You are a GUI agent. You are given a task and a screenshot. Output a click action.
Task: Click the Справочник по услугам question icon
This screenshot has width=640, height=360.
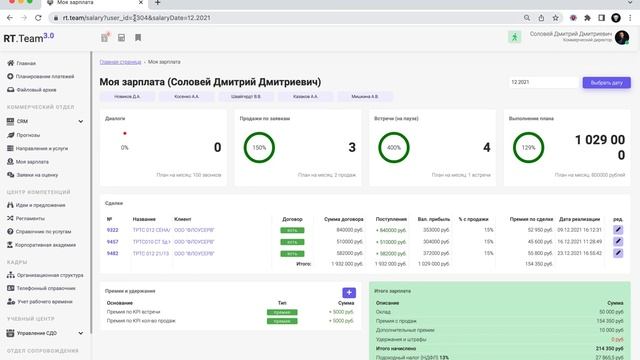click(x=10, y=231)
